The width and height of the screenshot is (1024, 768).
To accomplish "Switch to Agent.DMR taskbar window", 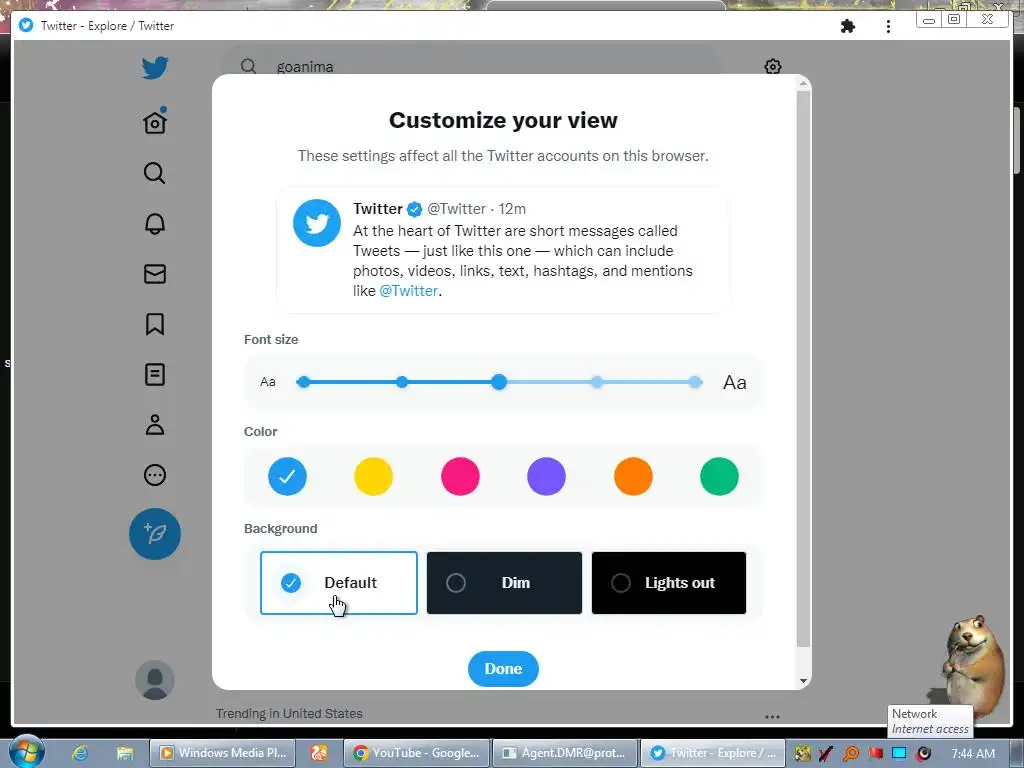I will pos(564,753).
